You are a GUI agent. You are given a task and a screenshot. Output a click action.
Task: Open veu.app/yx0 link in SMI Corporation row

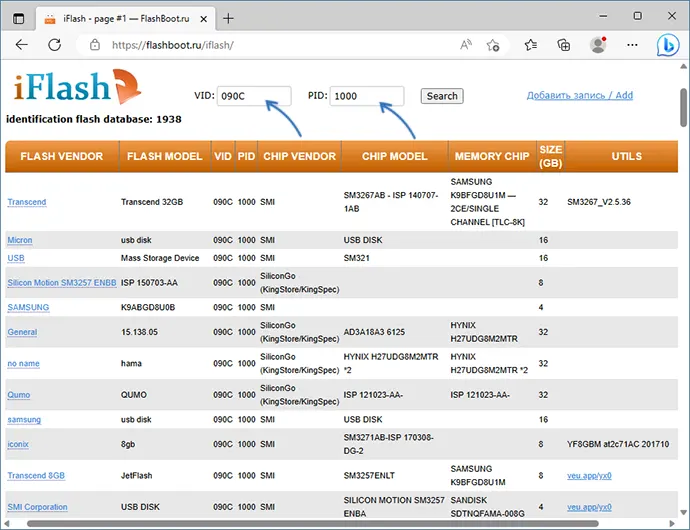pyautogui.click(x=589, y=507)
